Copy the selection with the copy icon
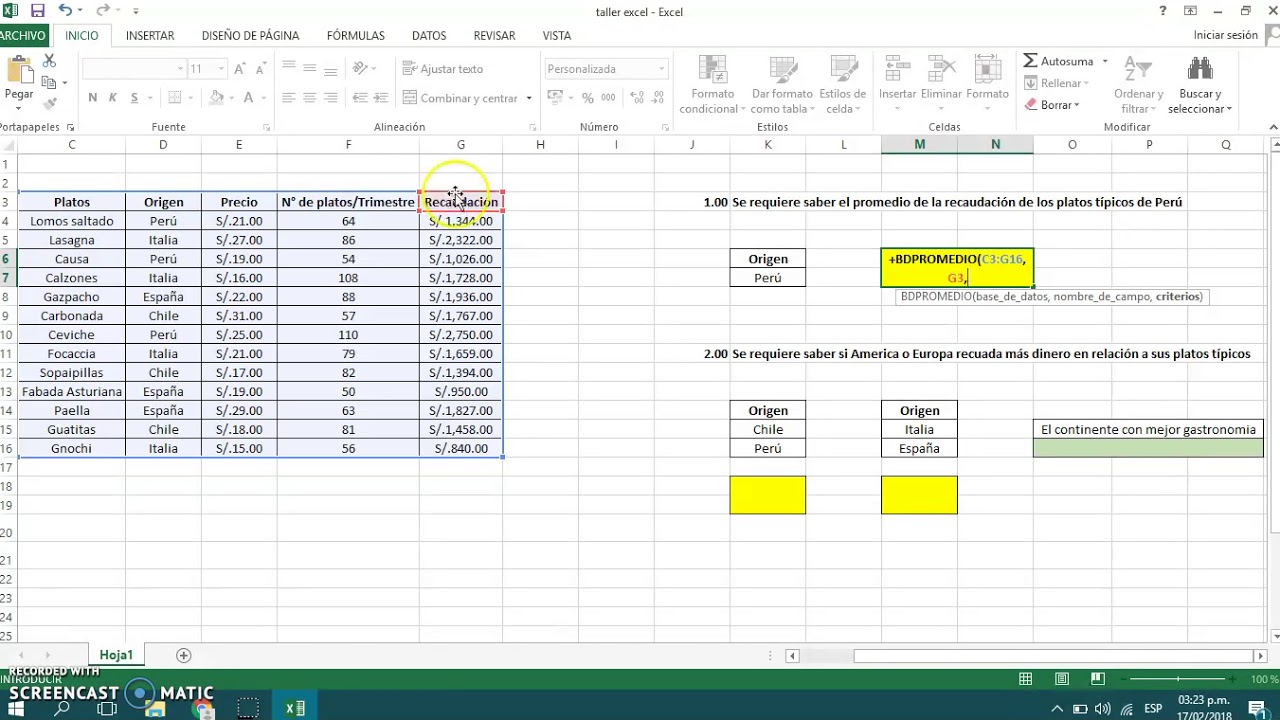This screenshot has width=1280, height=720. coord(49,82)
